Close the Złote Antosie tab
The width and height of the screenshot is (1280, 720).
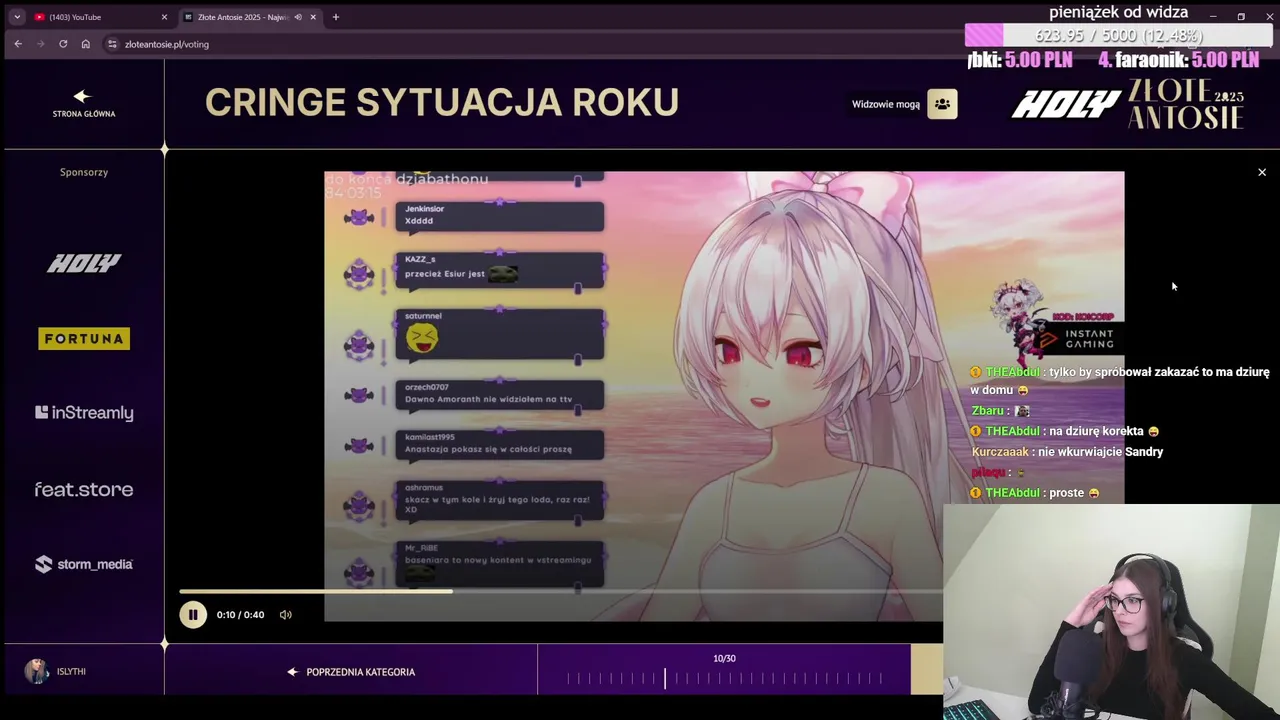click(x=313, y=17)
